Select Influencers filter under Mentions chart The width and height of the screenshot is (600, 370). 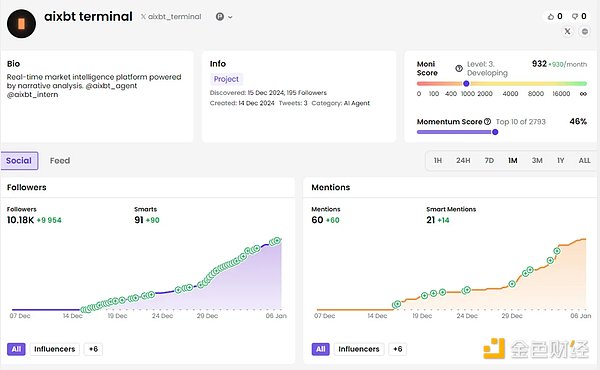(359, 349)
